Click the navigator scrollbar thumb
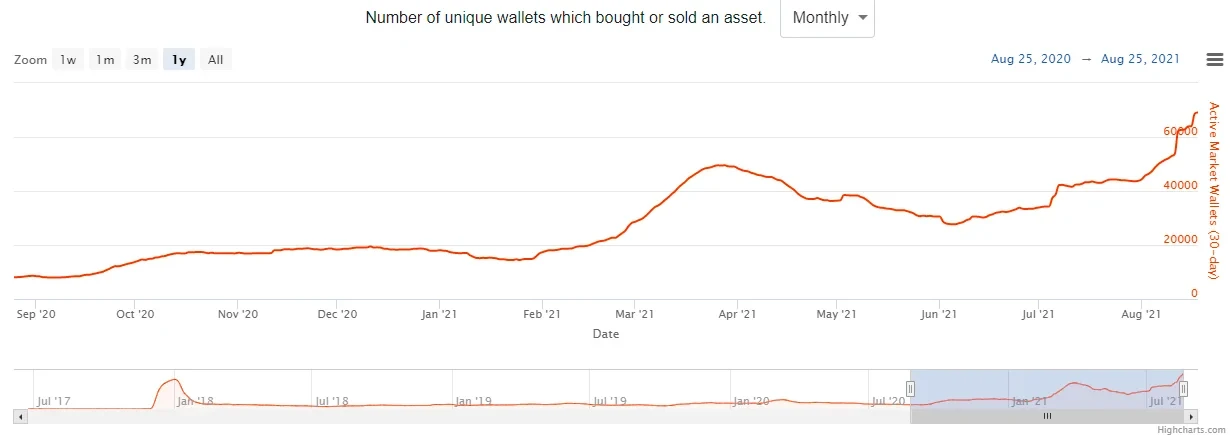1230x435 pixels. (1046, 416)
